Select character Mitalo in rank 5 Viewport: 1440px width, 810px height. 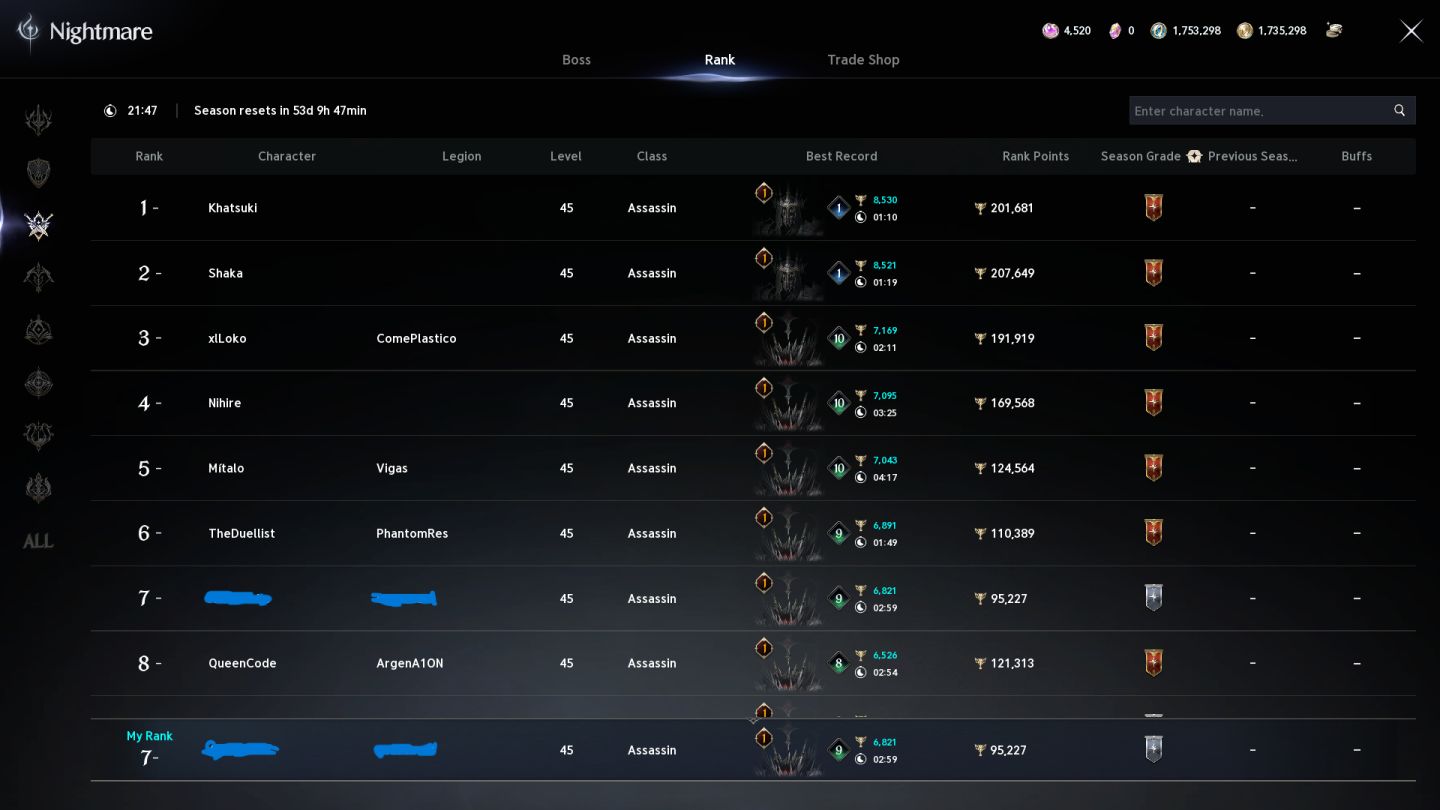point(226,468)
